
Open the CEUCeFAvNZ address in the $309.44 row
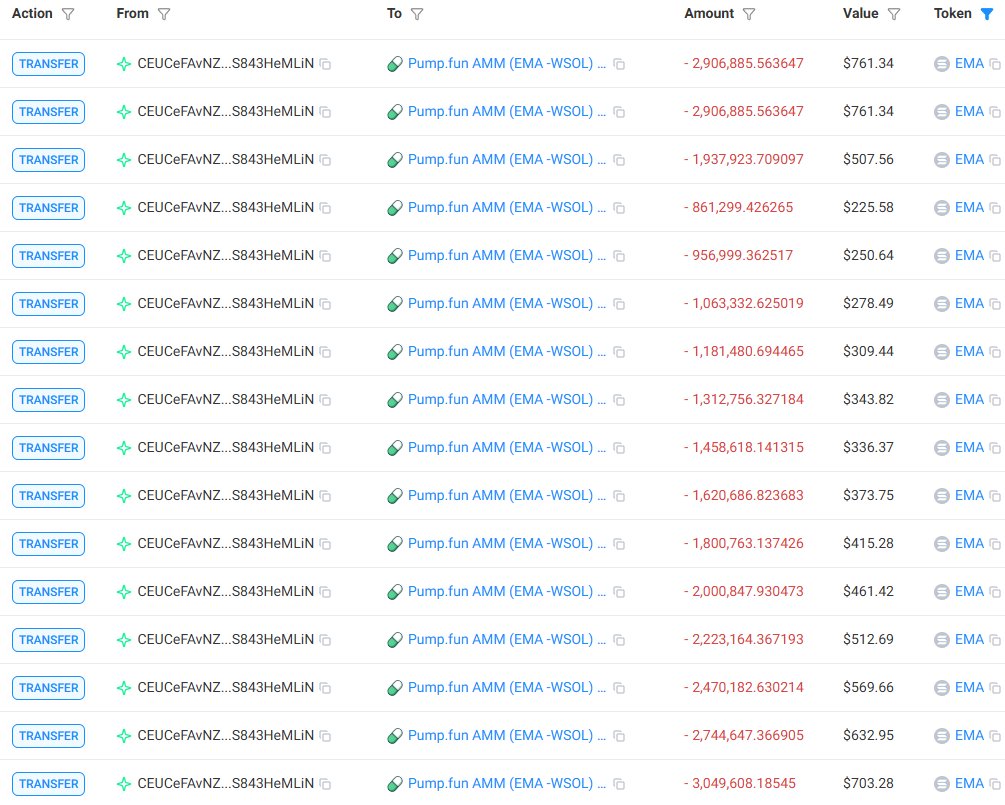click(x=225, y=352)
